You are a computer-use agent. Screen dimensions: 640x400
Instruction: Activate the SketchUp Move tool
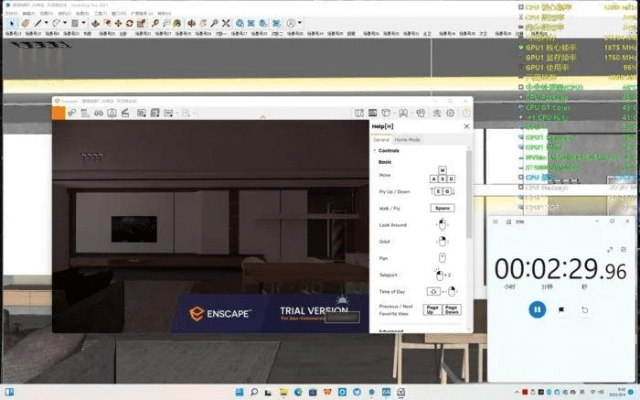118,22
